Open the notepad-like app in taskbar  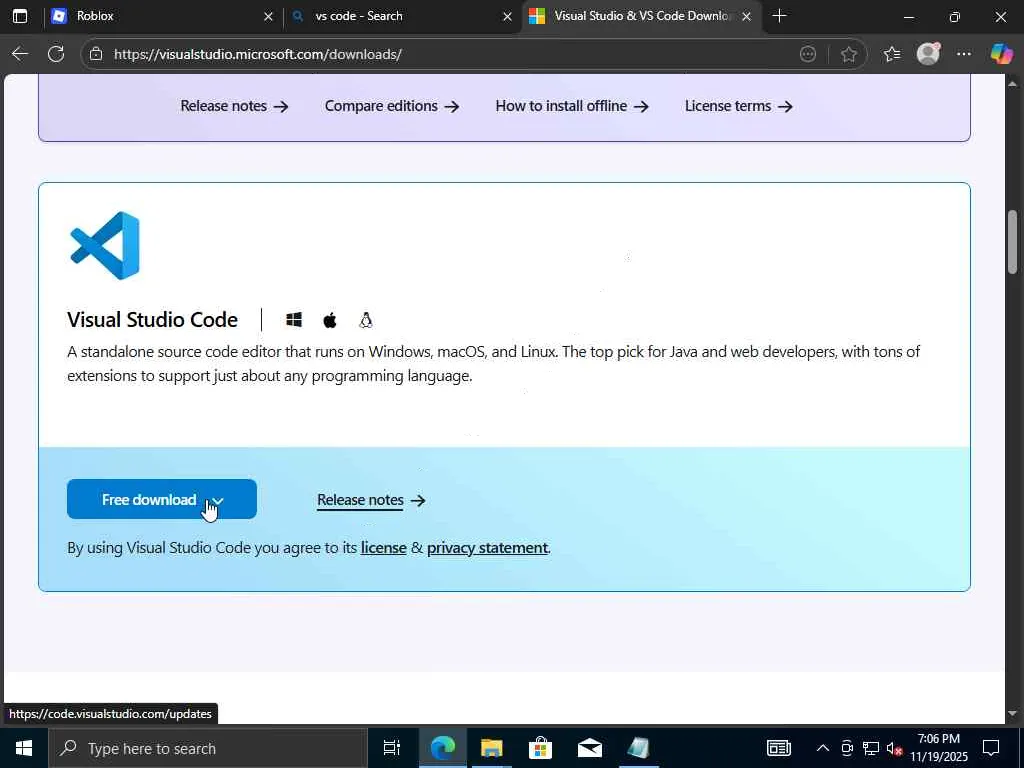[x=638, y=748]
